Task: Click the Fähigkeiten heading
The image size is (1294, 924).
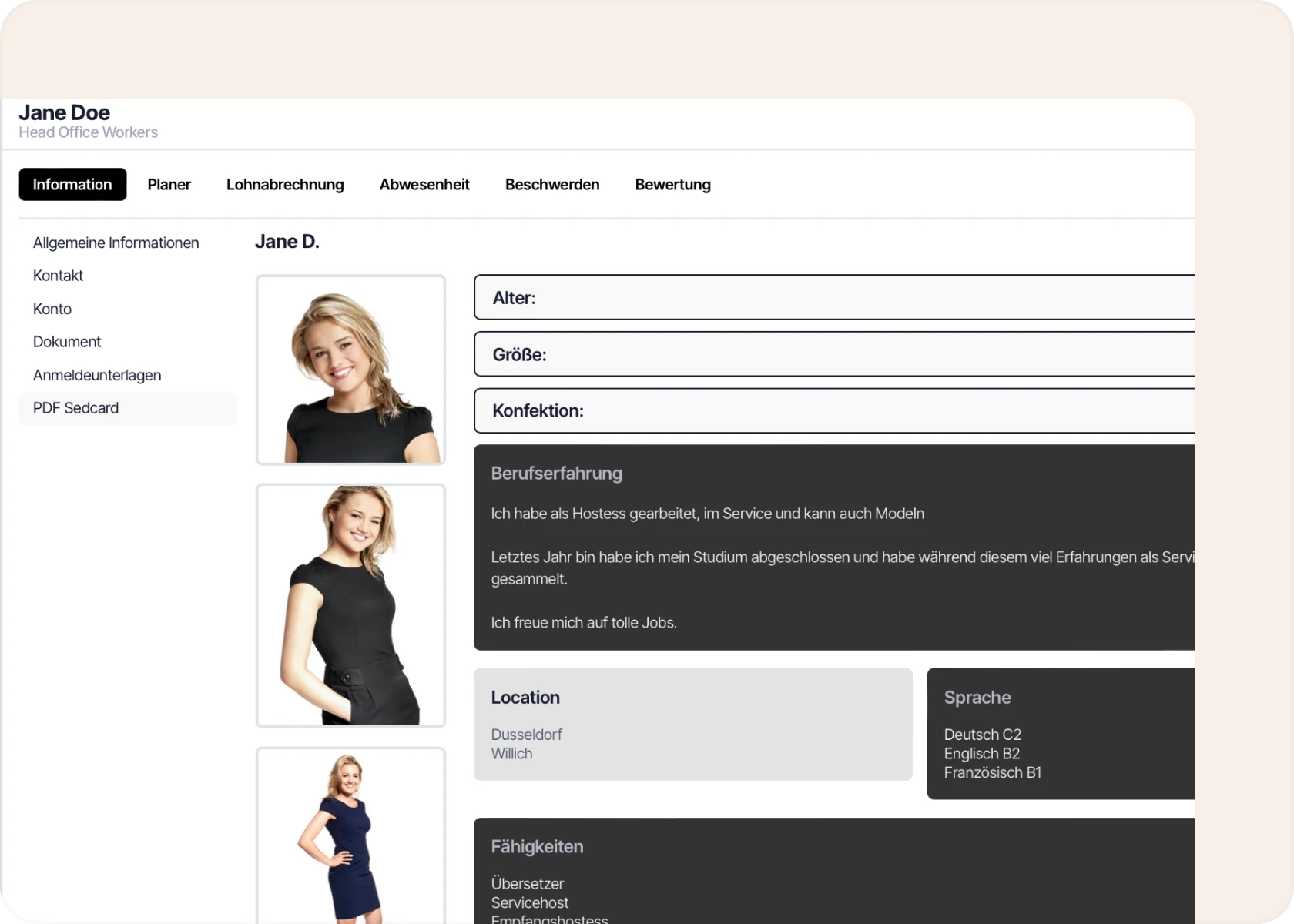Action: tap(537, 847)
